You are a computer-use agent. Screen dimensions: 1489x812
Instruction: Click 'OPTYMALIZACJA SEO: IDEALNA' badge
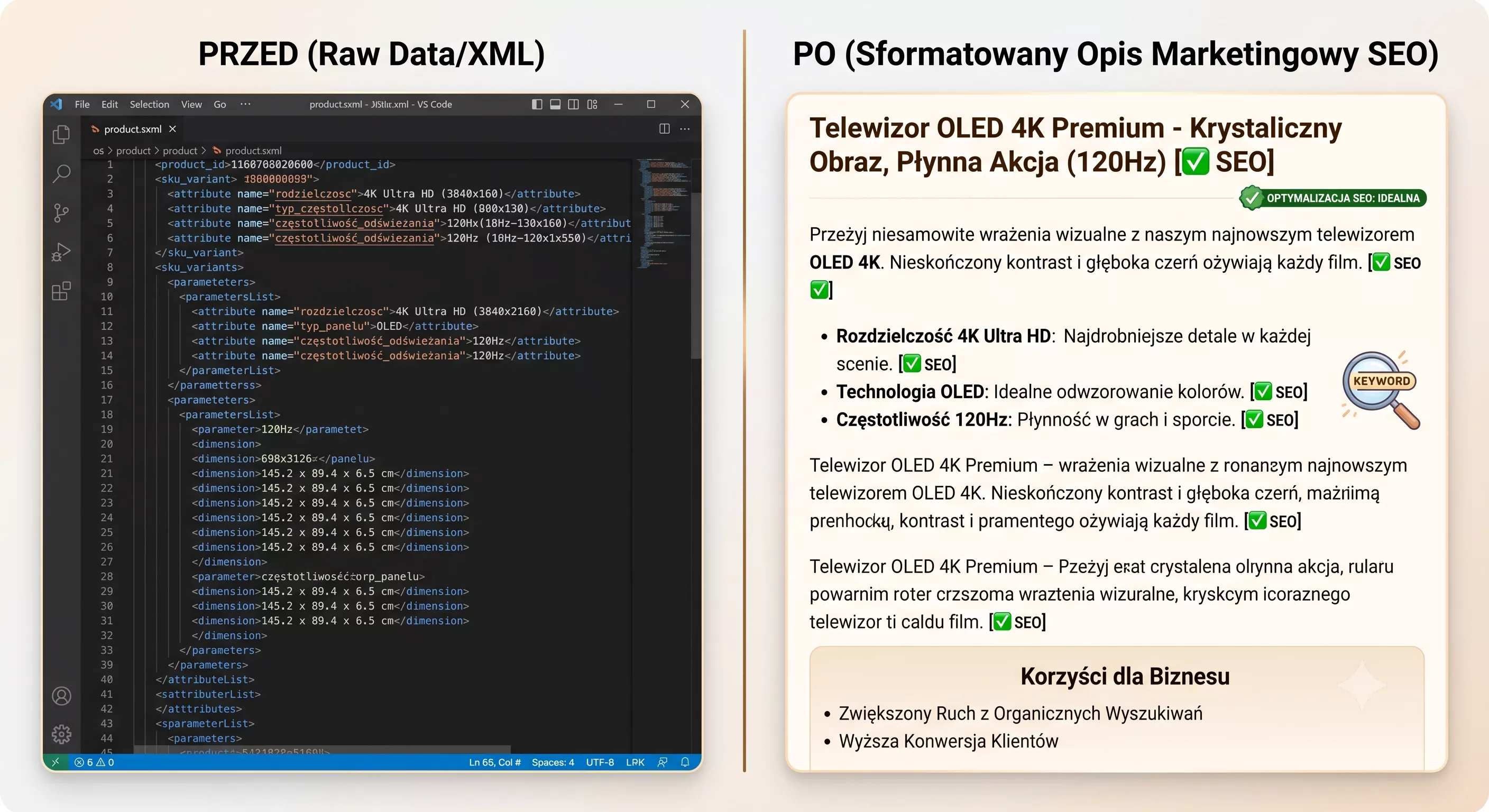click(1333, 198)
